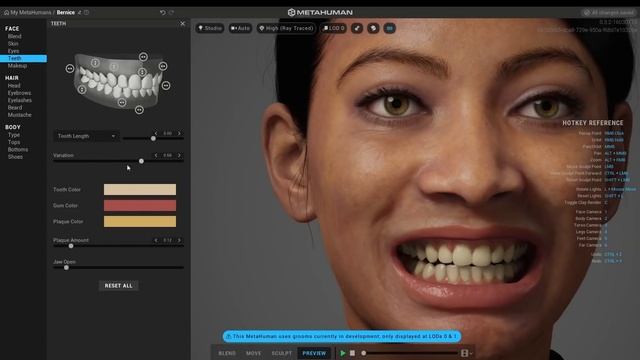Select Blend in the Face section
This screenshot has width=640, height=360.
click(x=14, y=36)
